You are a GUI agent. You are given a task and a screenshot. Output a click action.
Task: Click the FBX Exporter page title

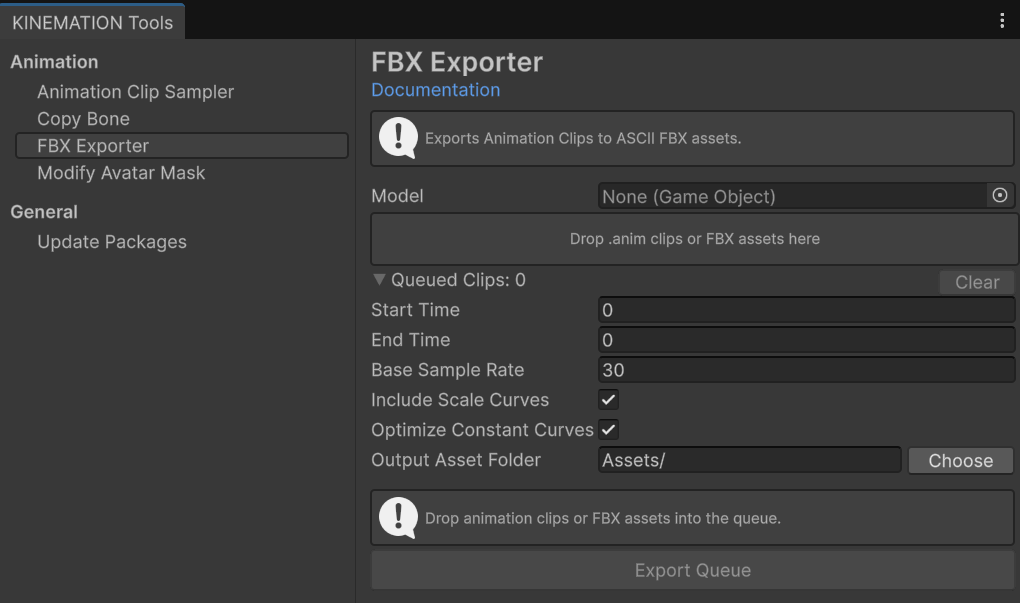[457, 62]
